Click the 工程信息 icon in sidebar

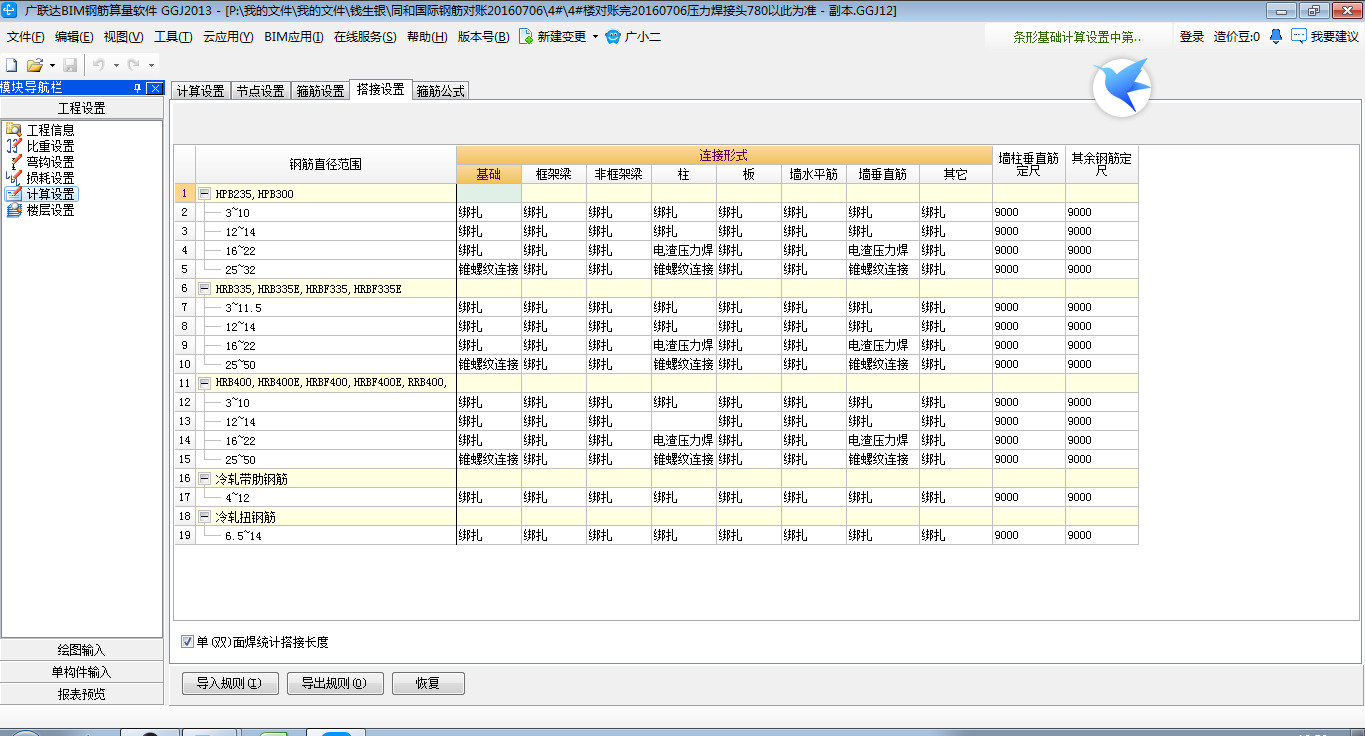point(13,130)
